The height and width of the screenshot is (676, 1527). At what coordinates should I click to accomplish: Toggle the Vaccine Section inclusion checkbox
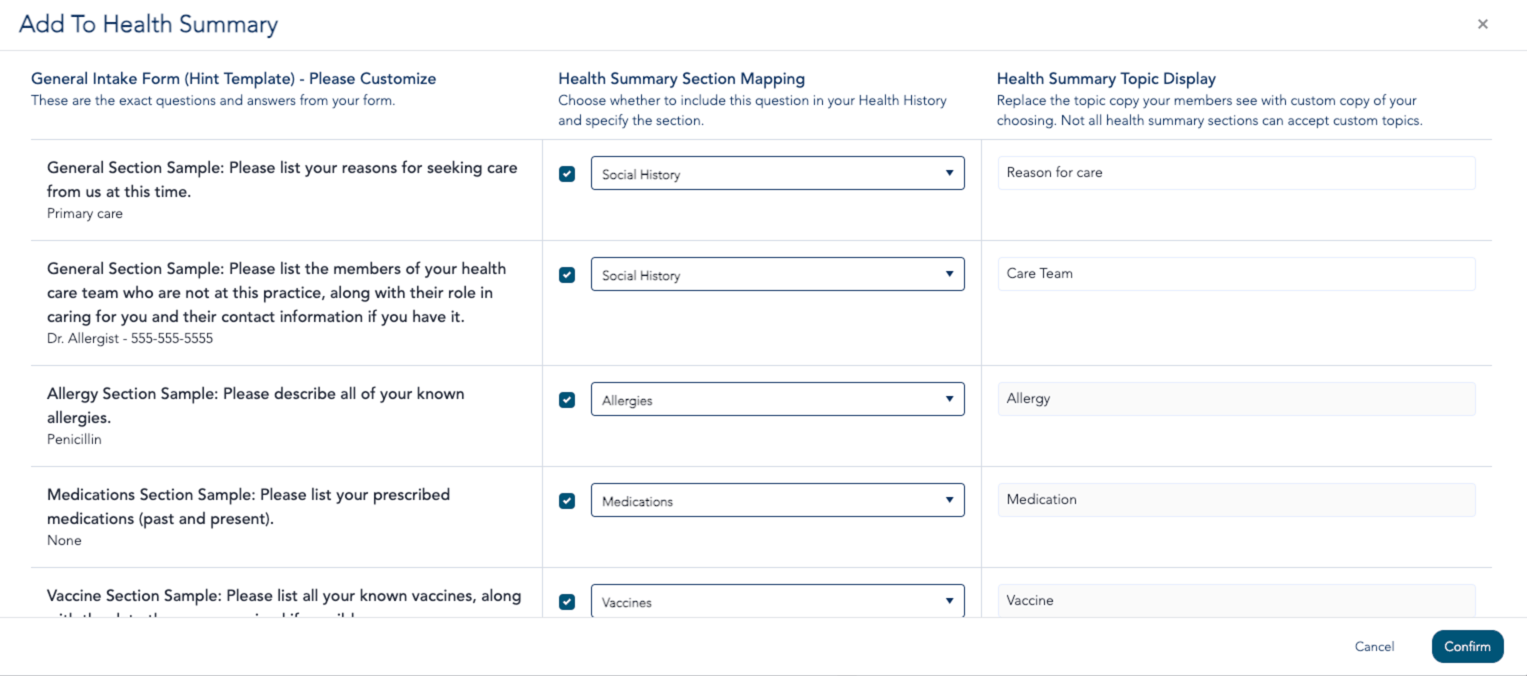(x=566, y=601)
